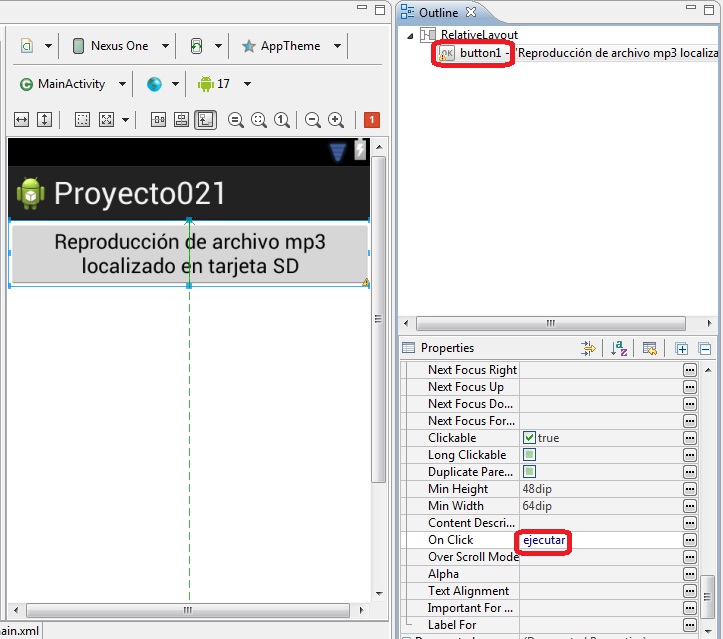This screenshot has width=723, height=639.
Task: Click the On Click value field ejecutar
Action: (544, 540)
